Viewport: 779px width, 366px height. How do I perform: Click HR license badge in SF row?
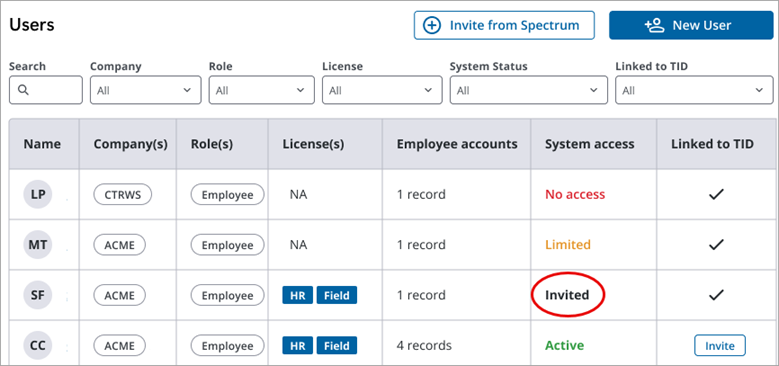pos(298,295)
